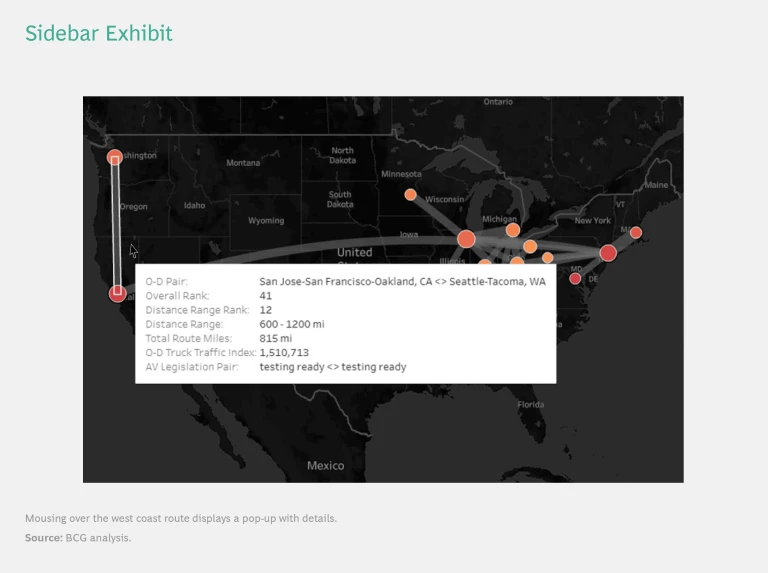Screen dimensions: 768x573
Task: Click the Wyoming state label on map
Action: pos(266,220)
